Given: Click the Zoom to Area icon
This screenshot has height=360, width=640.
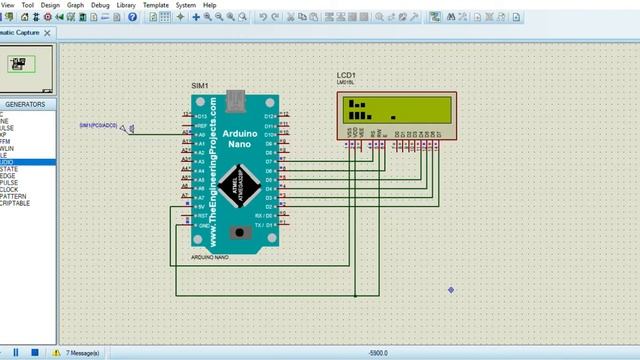Looking at the screenshot, I should click(x=243, y=17).
